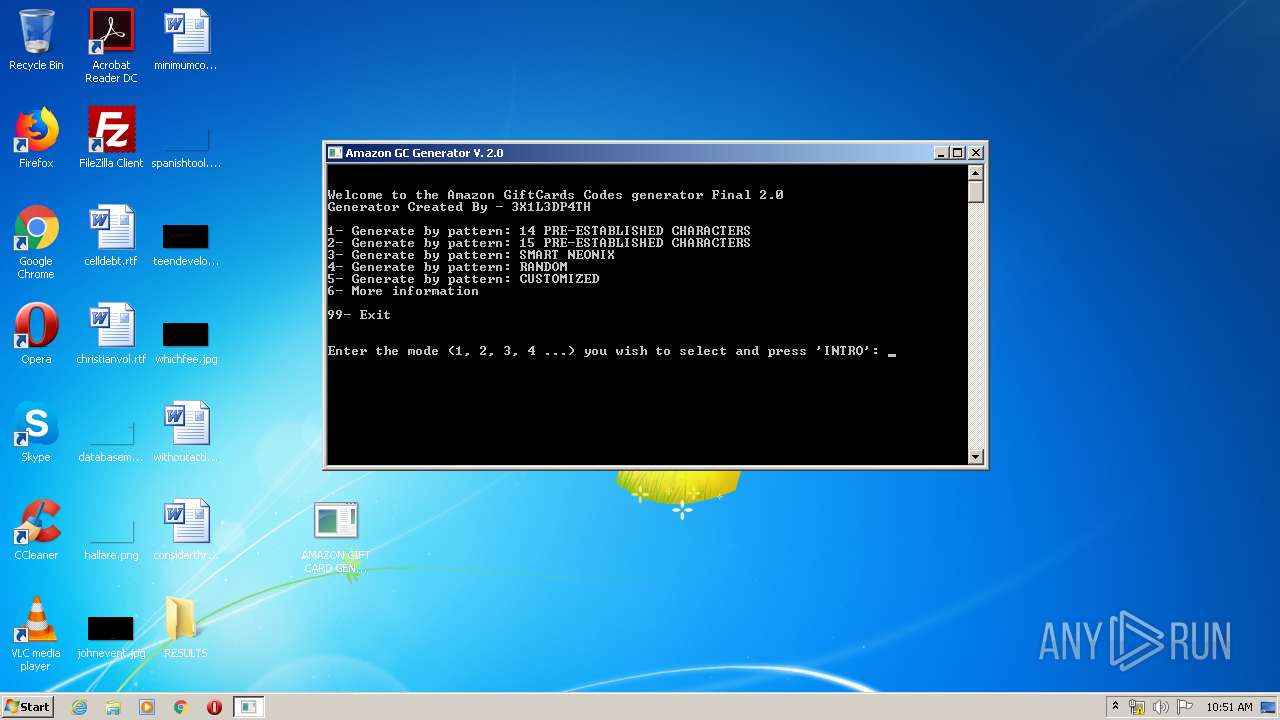
Task: Click the 'CUSTOMIZED' pattern line
Action: 463,279
